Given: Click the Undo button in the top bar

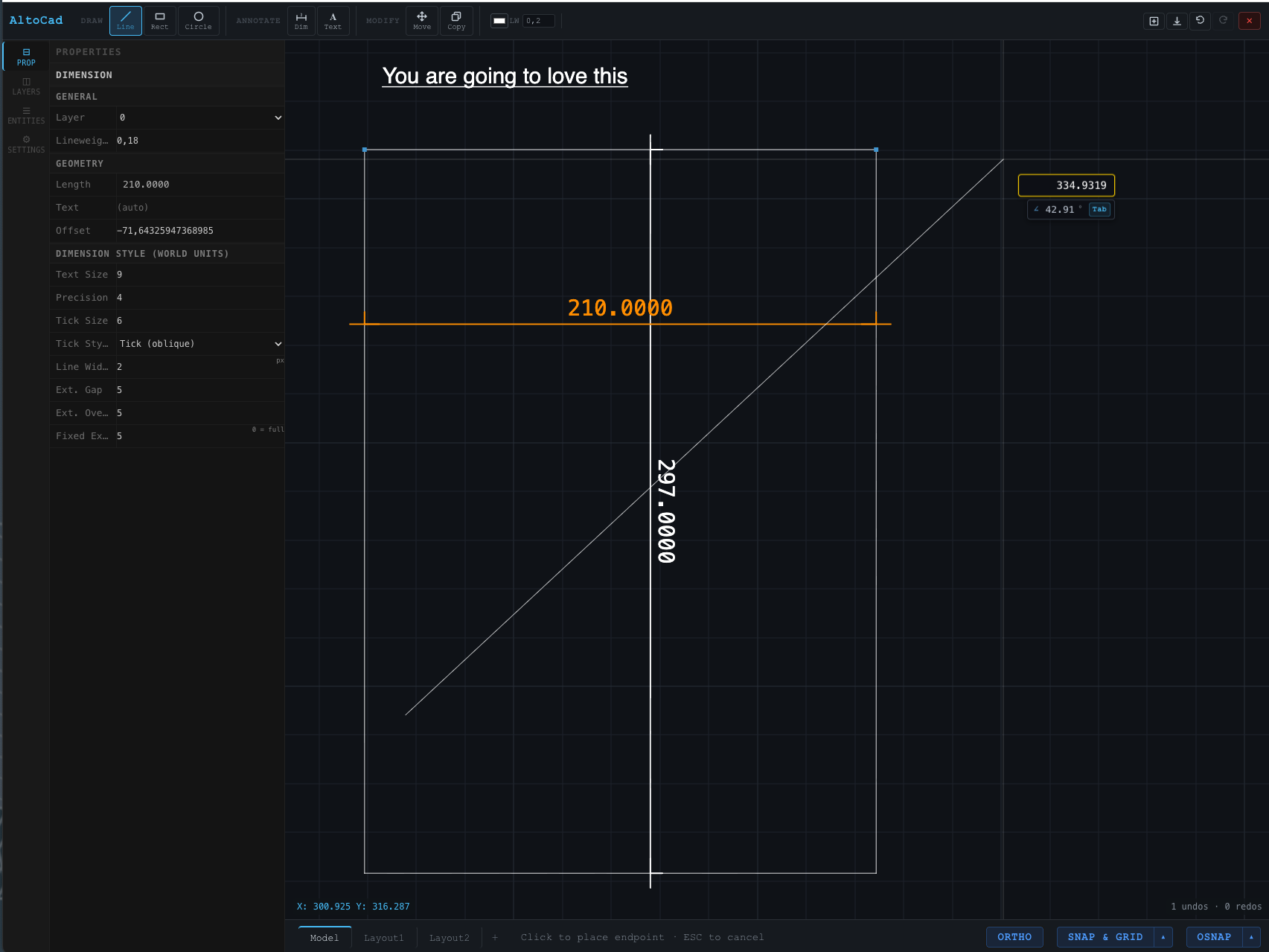Looking at the screenshot, I should [1199, 20].
